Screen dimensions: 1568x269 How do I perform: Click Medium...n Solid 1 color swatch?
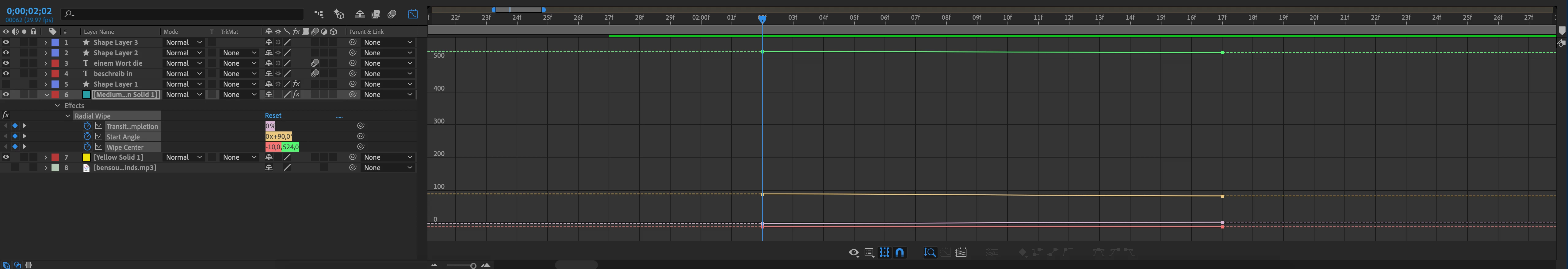pos(86,95)
